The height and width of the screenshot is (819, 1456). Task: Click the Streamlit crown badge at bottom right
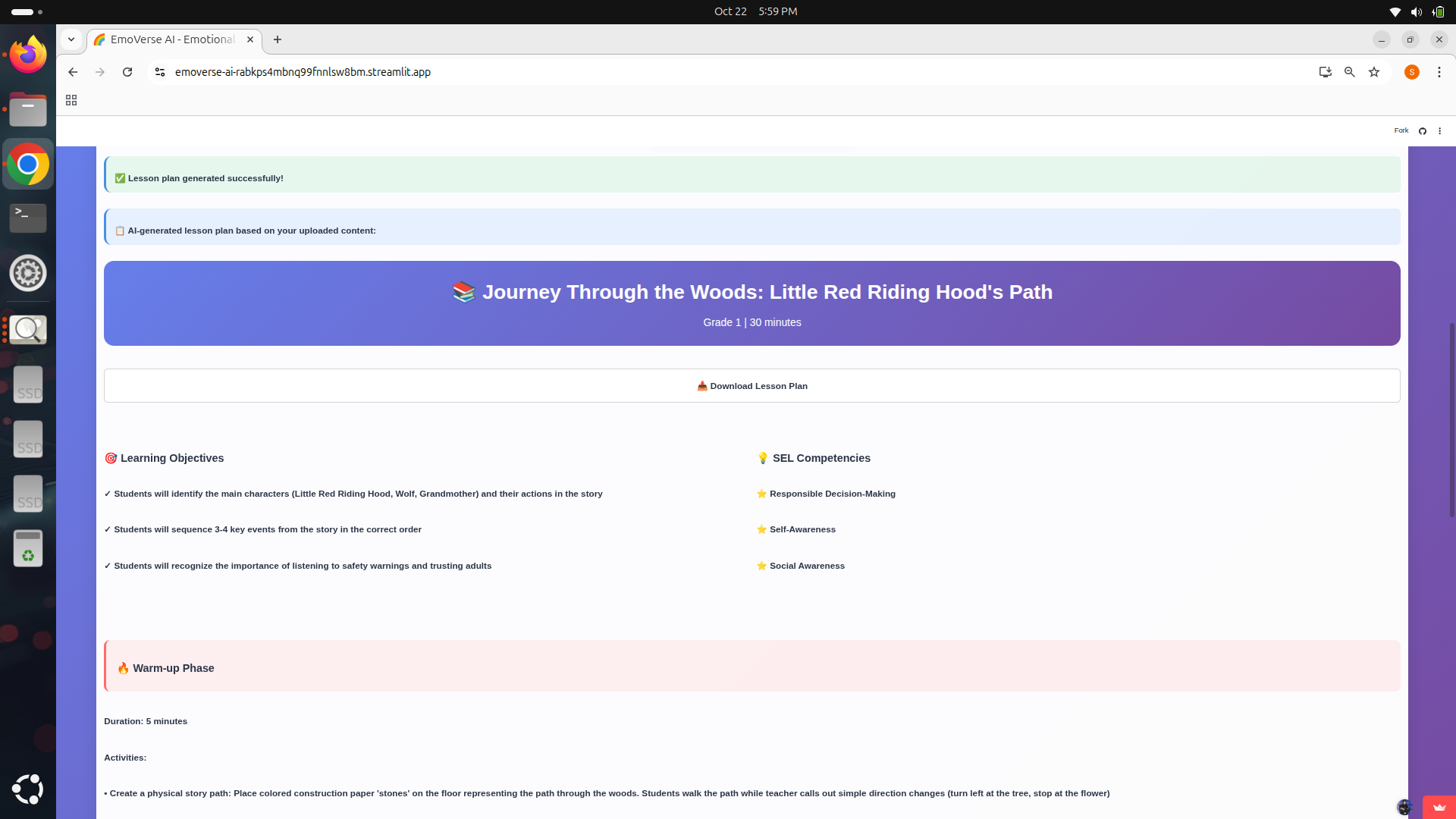click(x=1439, y=807)
